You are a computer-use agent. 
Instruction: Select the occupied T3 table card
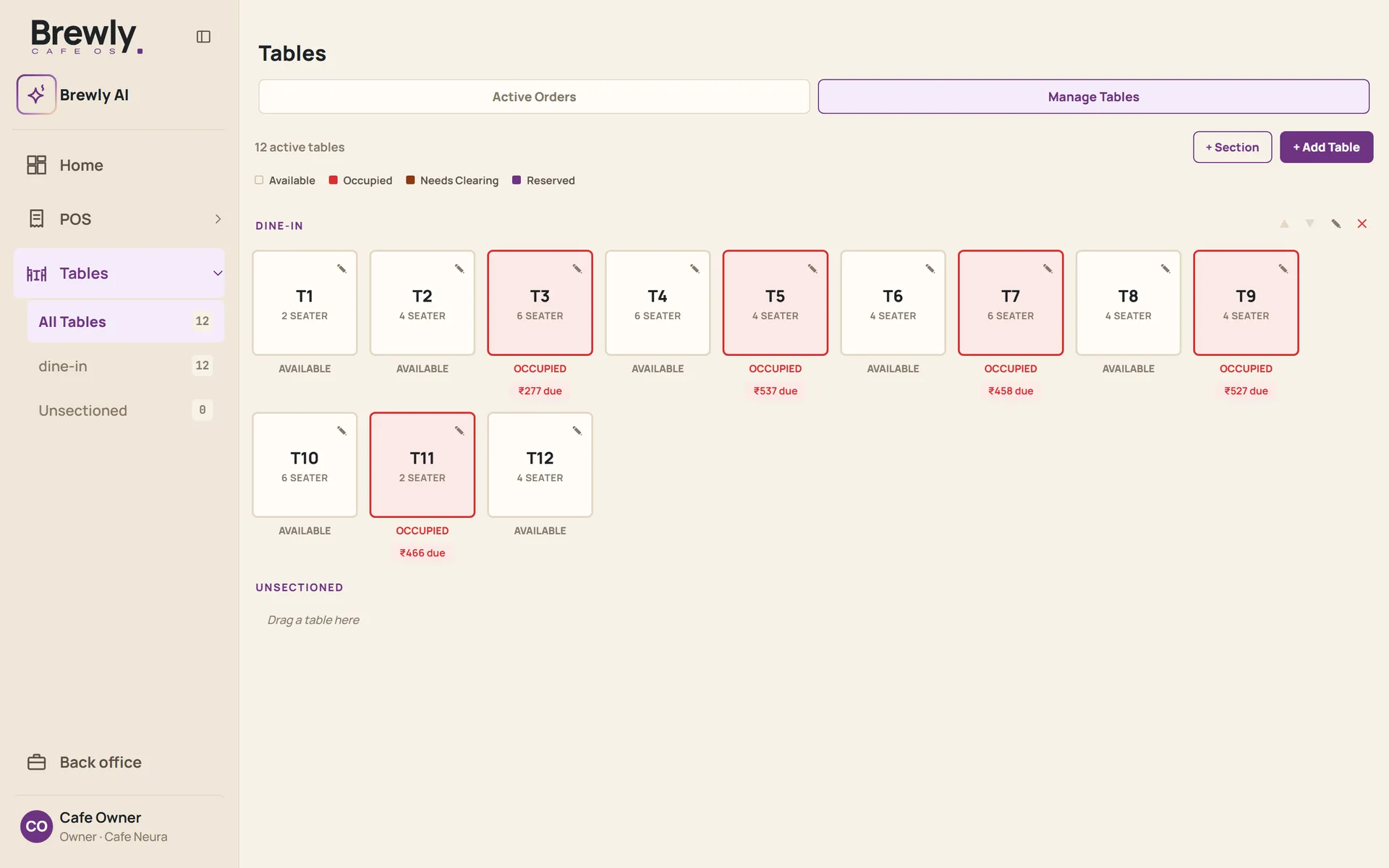tap(540, 303)
